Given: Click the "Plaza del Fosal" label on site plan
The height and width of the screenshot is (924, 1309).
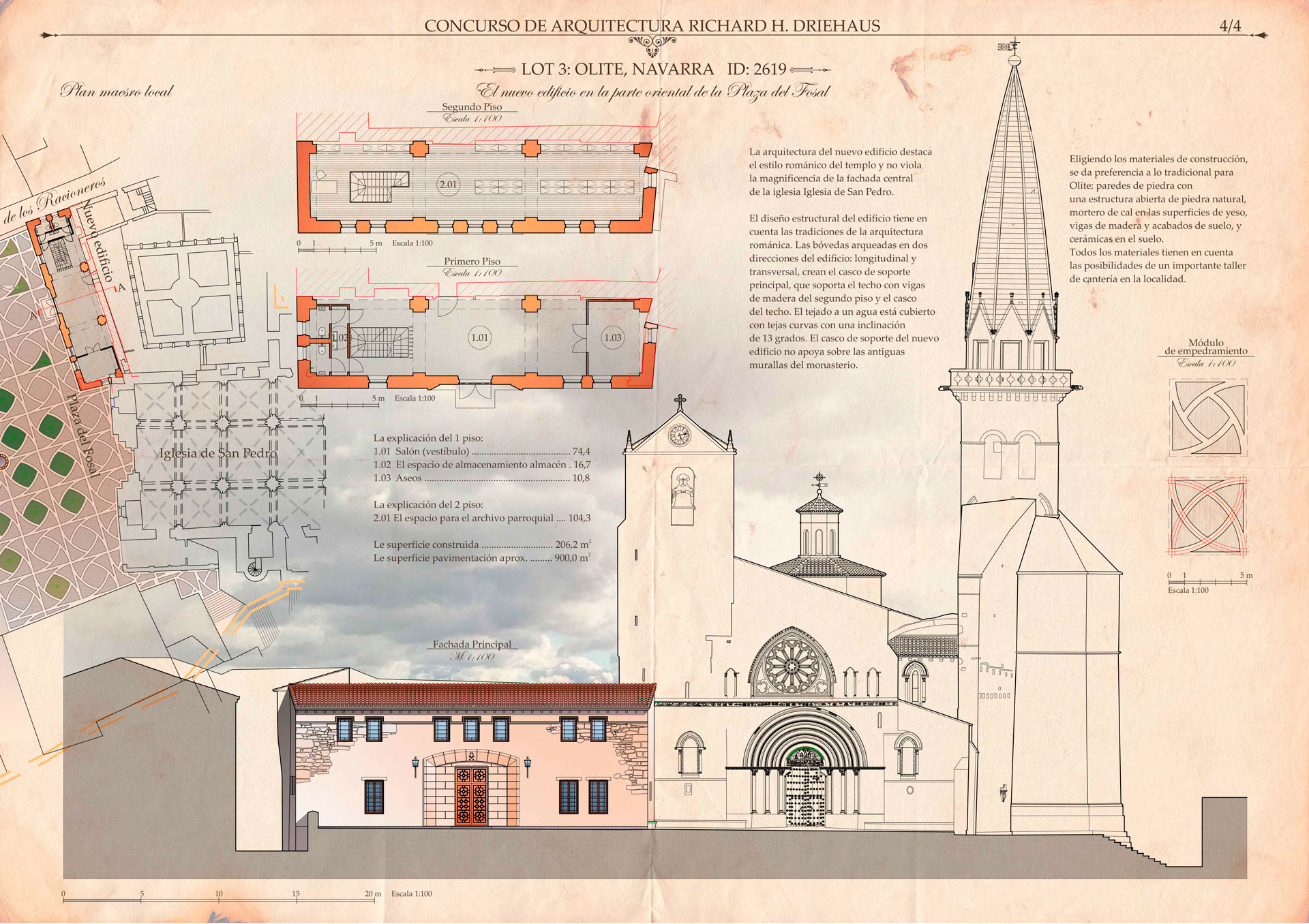Looking at the screenshot, I should pos(85,435).
